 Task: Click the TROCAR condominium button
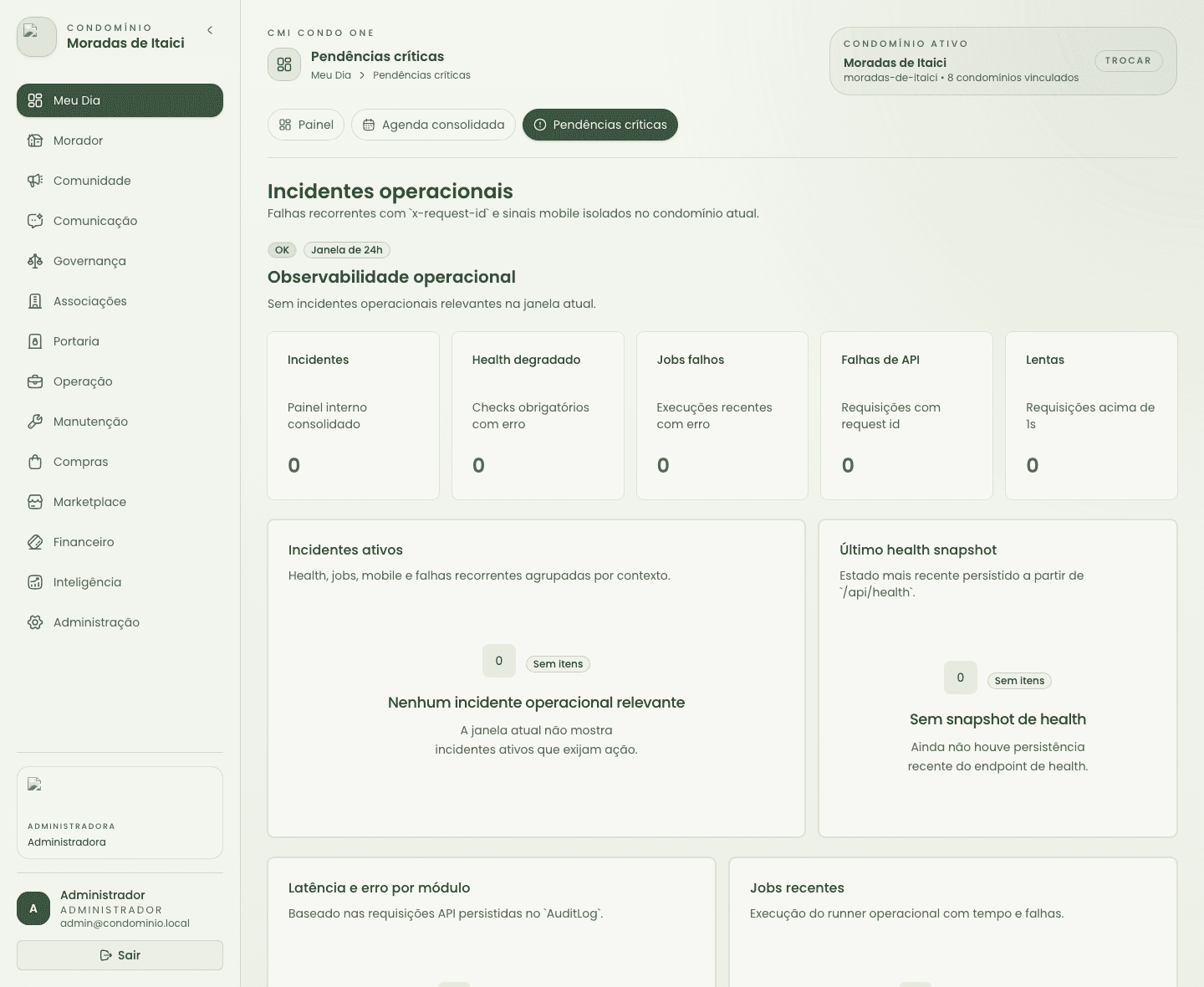1128,60
